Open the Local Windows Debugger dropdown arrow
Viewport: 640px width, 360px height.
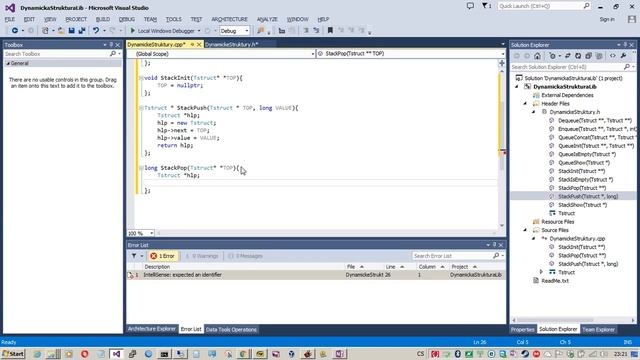point(199,31)
